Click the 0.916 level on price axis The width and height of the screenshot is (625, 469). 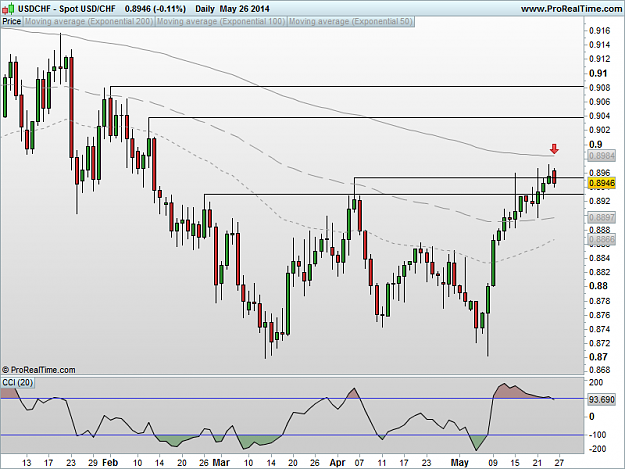[x=599, y=31]
